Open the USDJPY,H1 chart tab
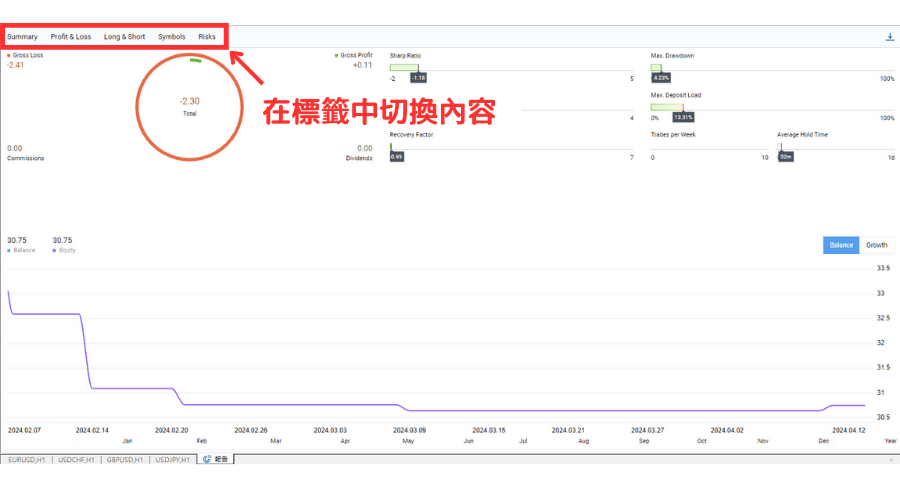900x500 pixels. click(174, 459)
